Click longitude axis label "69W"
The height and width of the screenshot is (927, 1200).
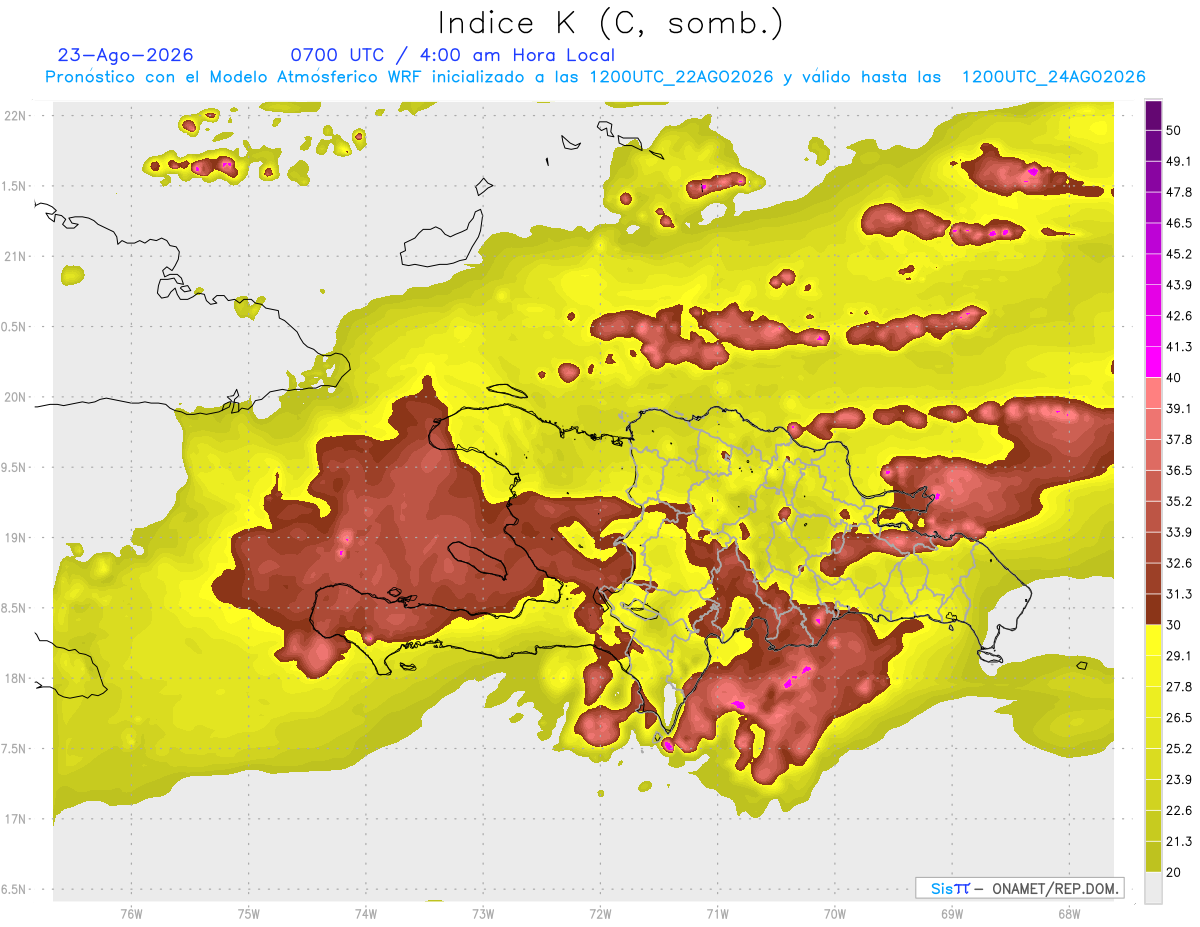point(952,914)
